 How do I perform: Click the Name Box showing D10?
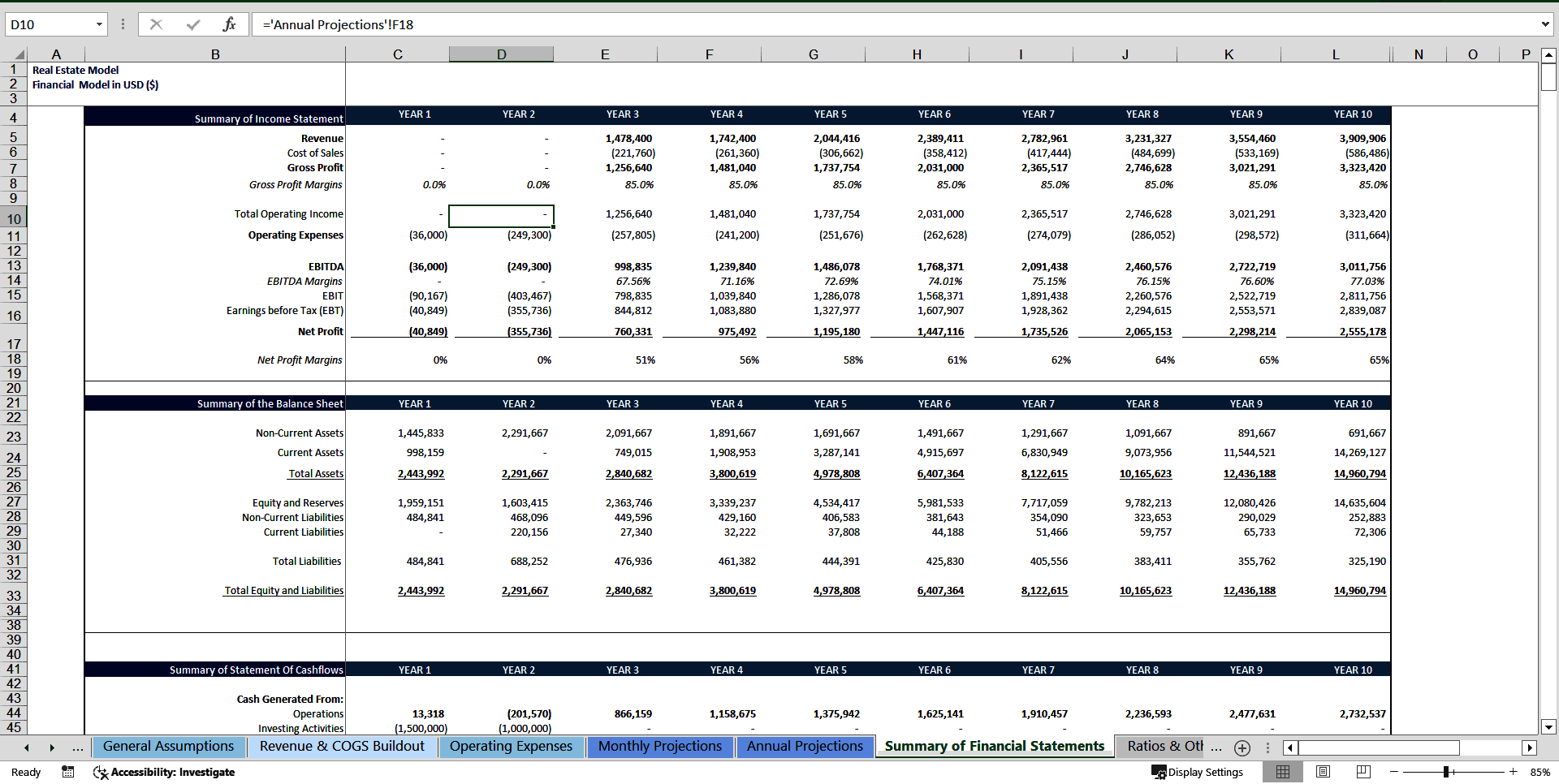[49, 24]
